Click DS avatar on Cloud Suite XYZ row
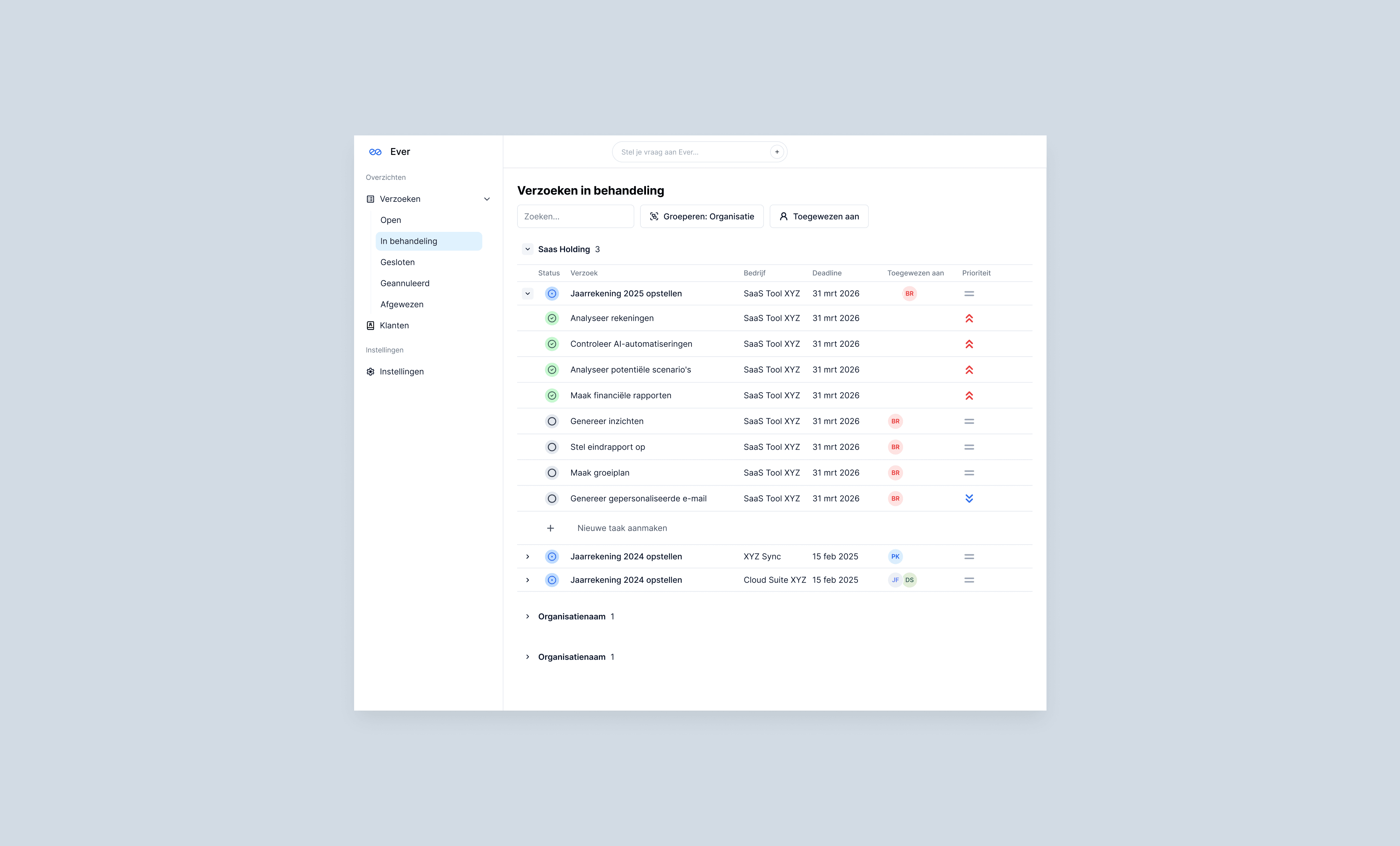The image size is (1400, 846). tap(910, 580)
